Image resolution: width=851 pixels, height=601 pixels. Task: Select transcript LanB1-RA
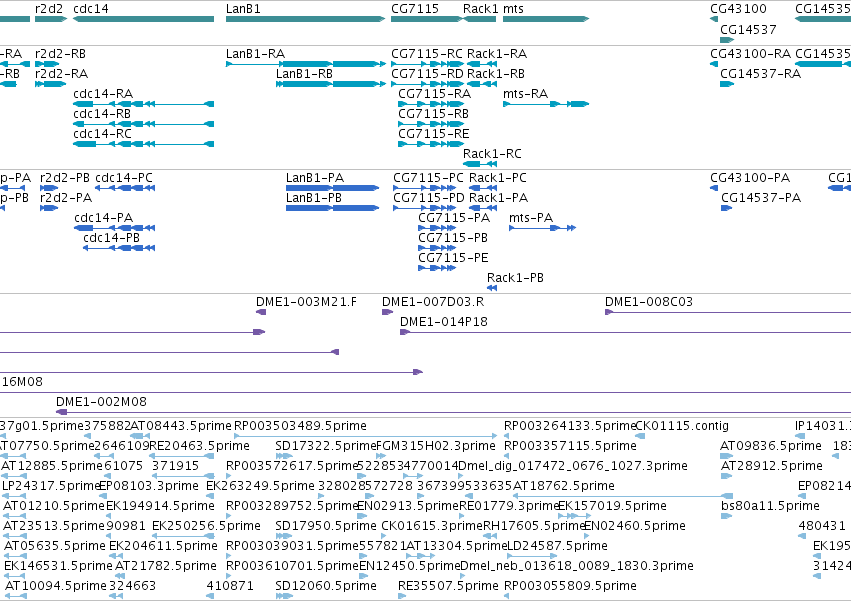pyautogui.click(x=306, y=64)
